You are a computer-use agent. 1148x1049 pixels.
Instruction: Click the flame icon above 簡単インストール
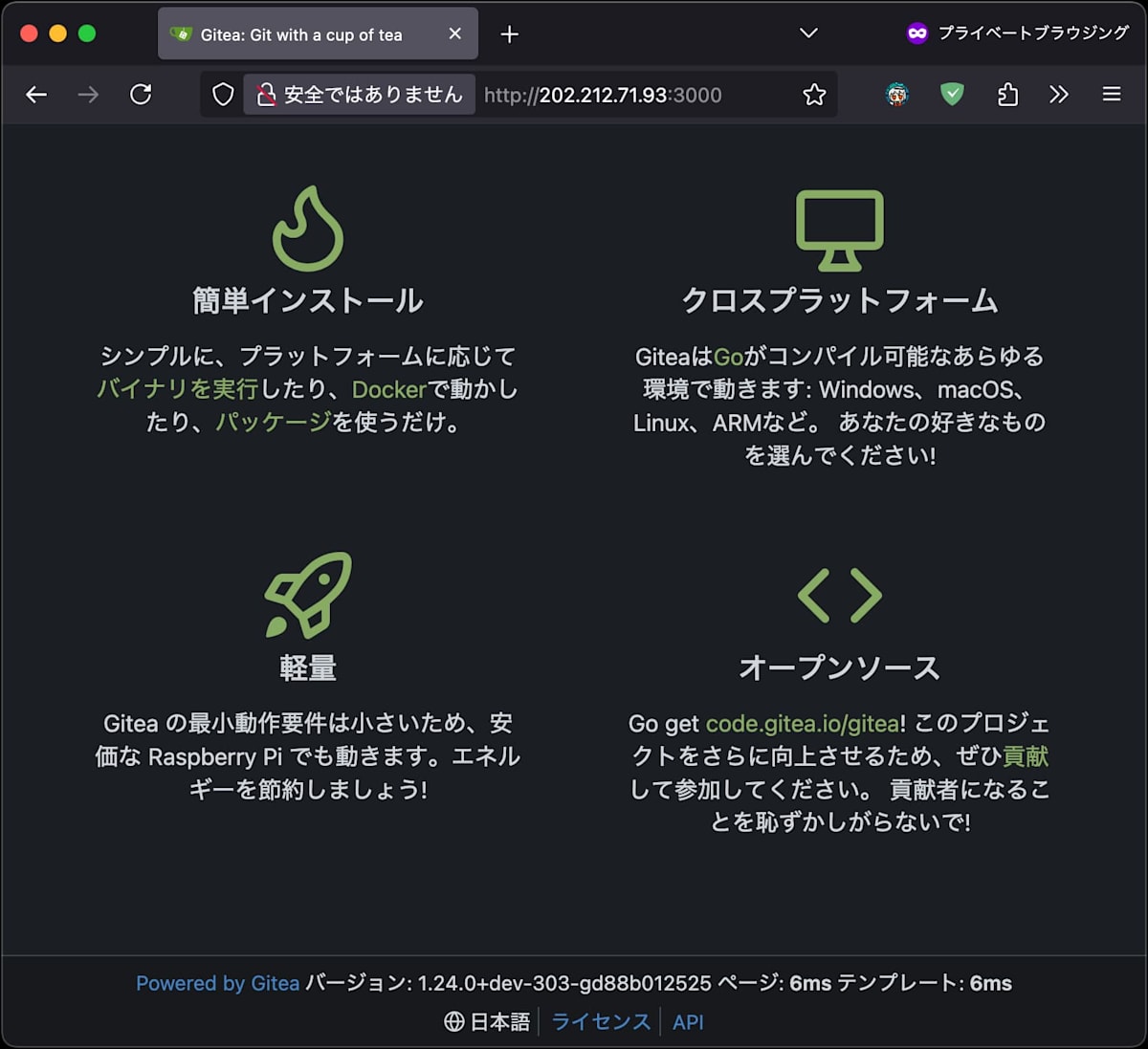[x=307, y=229]
